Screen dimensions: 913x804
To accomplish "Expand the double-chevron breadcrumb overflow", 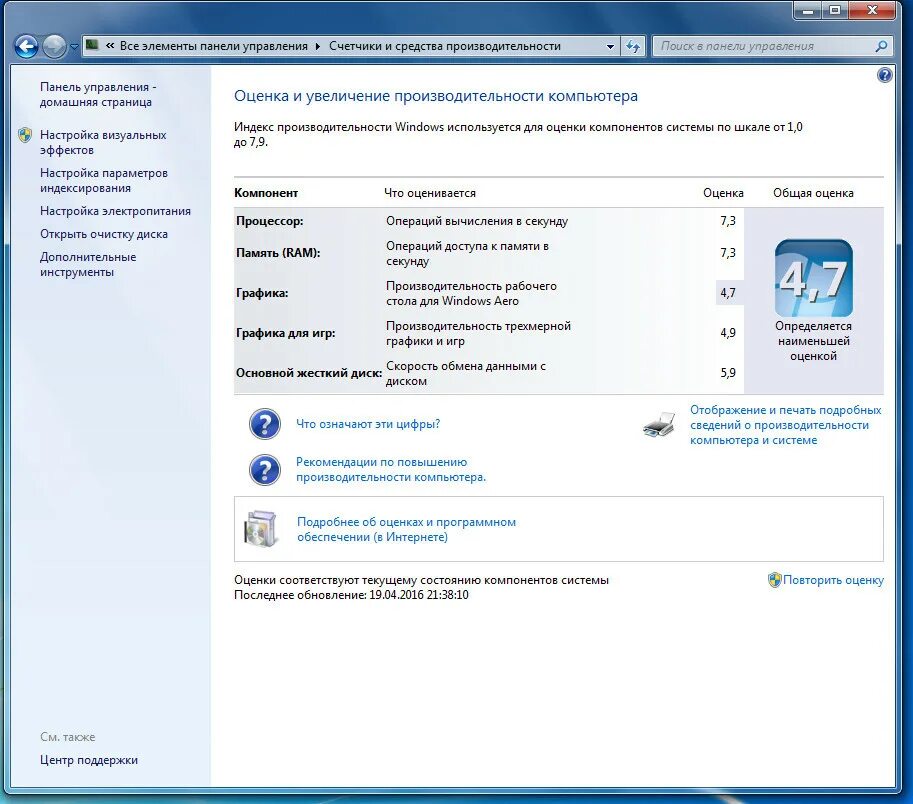I will 109,45.
